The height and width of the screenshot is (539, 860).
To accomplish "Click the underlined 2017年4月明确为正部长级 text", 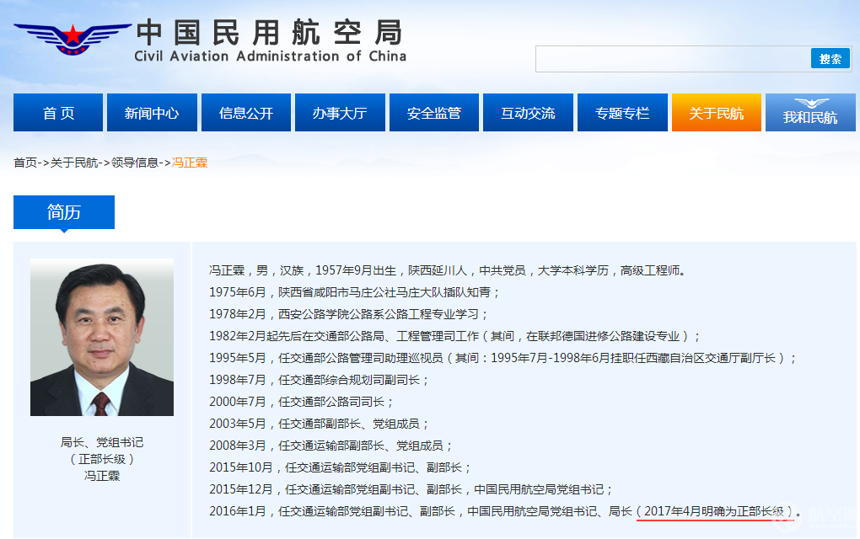I will (714, 512).
